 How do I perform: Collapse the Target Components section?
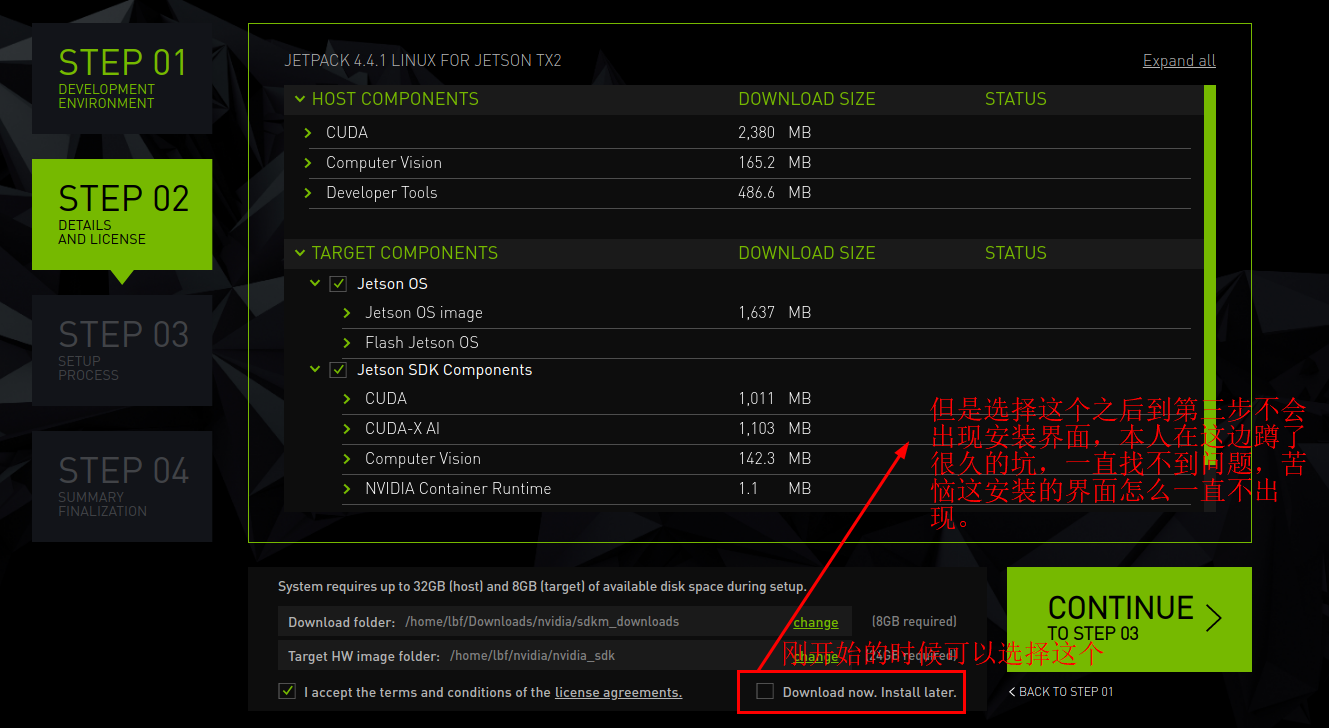point(299,253)
